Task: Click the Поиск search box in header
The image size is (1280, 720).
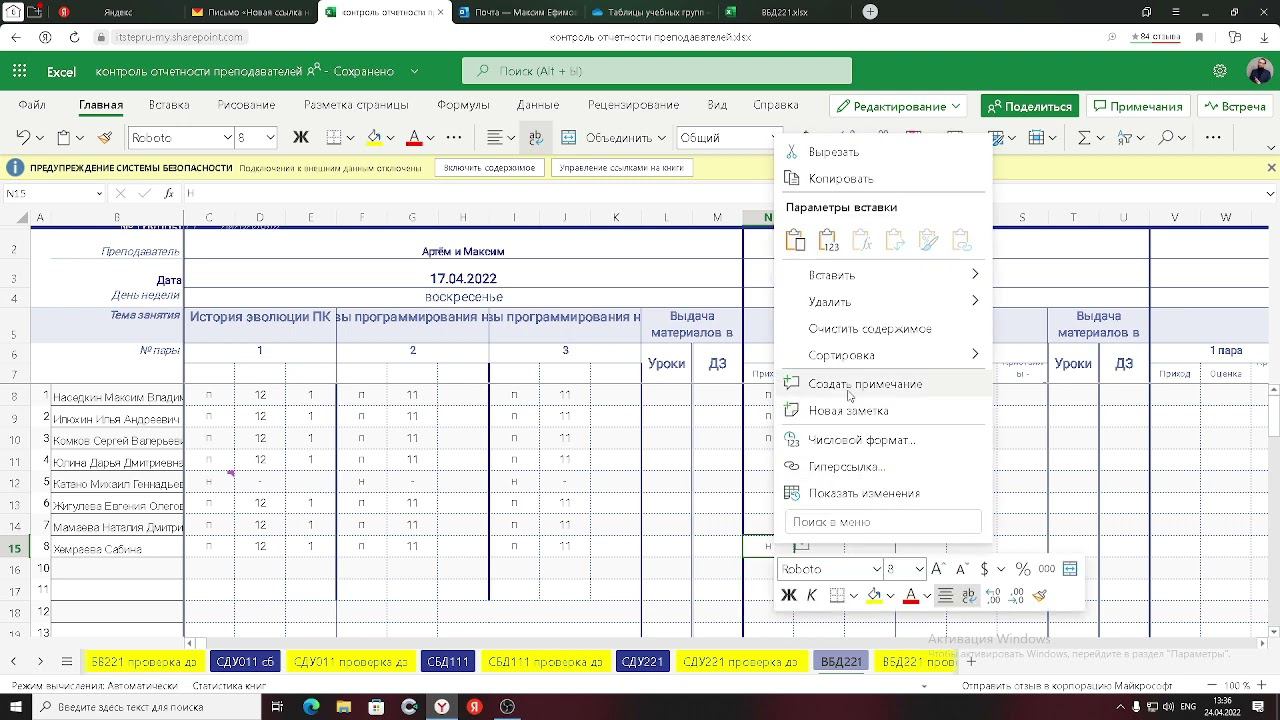Action: pyautogui.click(x=657, y=71)
